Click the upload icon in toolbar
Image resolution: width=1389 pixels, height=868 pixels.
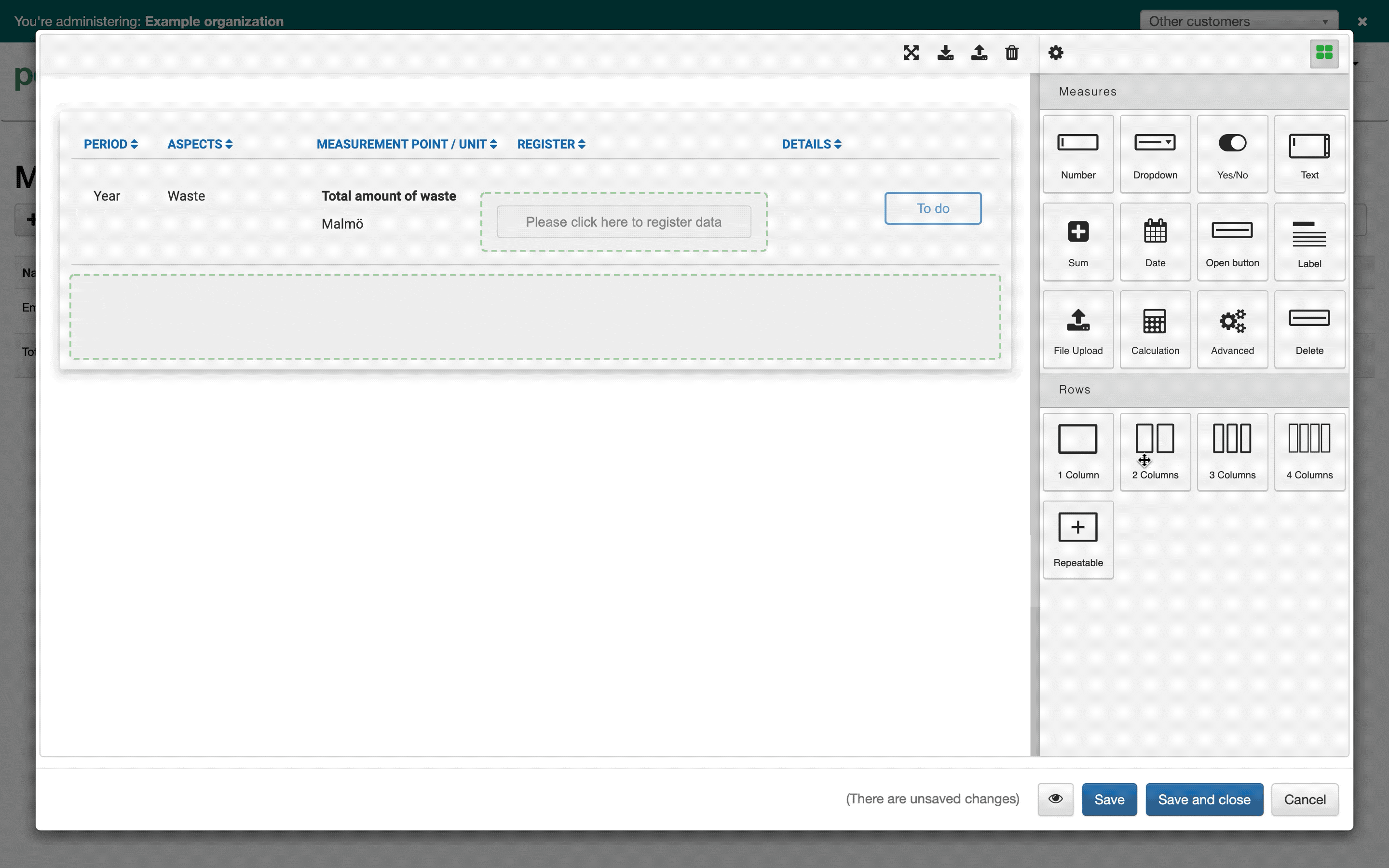pos(979,53)
